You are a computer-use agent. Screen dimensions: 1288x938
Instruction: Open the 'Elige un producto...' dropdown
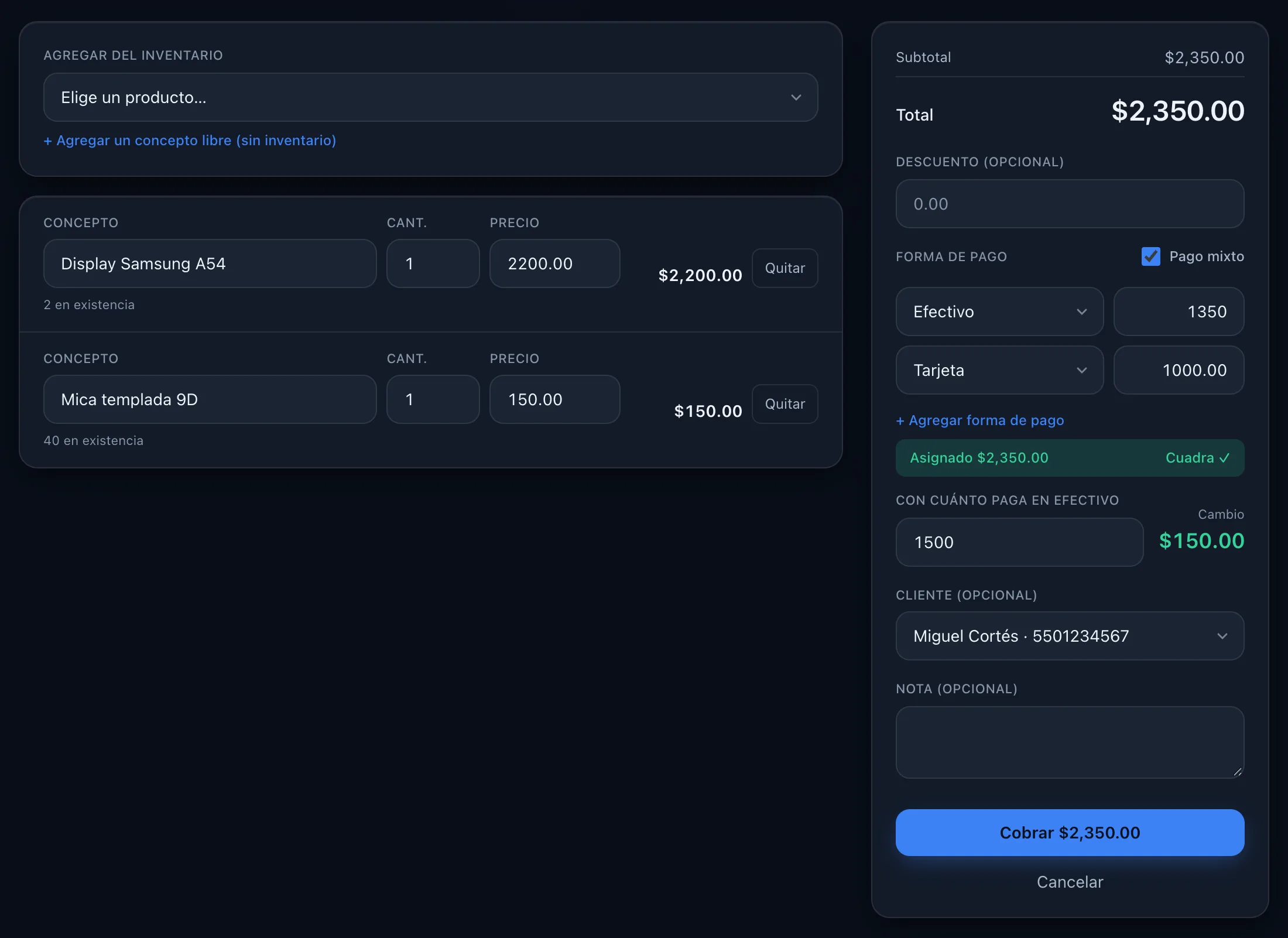430,97
